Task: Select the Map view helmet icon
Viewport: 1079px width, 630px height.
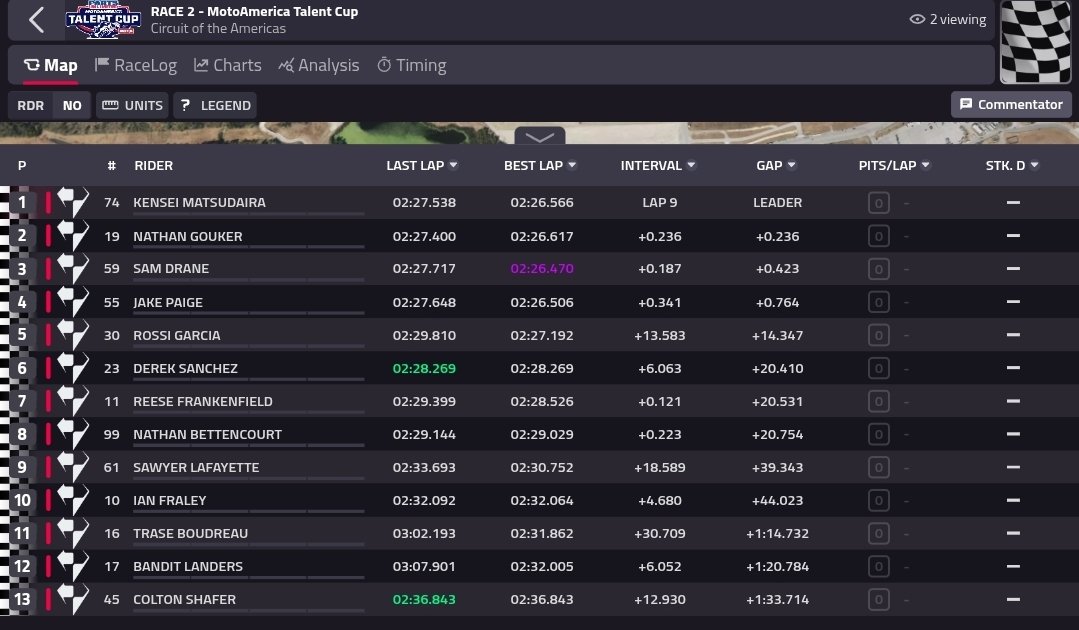Action: point(31,64)
